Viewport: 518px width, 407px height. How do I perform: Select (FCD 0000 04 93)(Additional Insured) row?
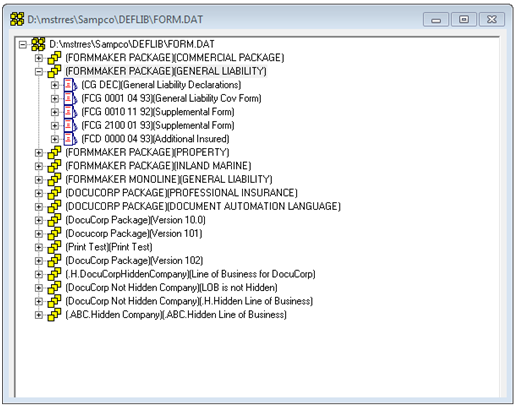click(155, 139)
